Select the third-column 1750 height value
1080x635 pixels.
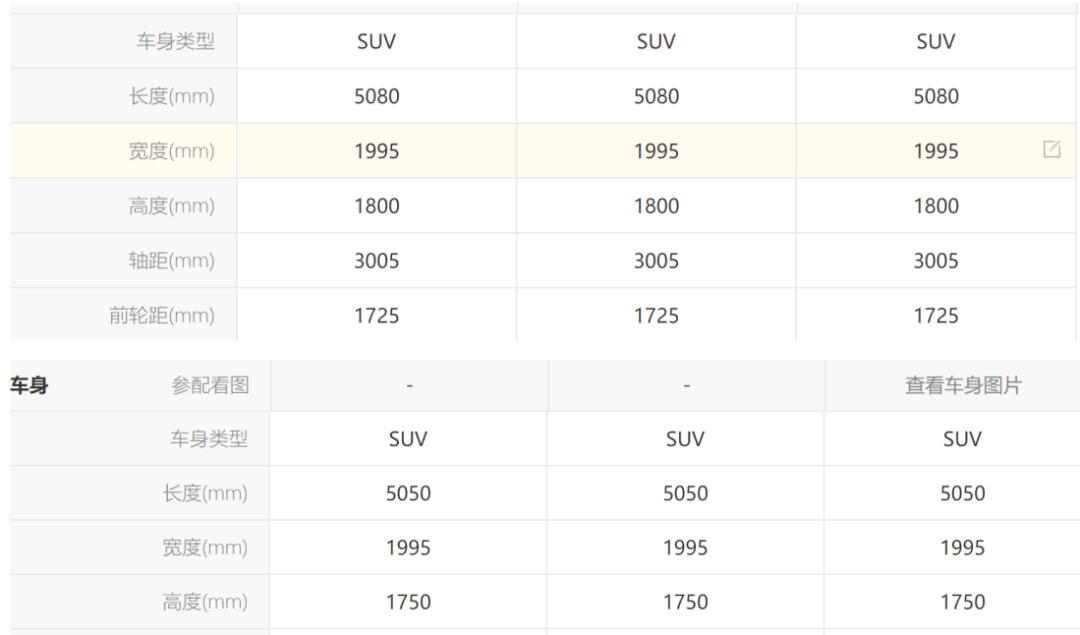(963, 602)
